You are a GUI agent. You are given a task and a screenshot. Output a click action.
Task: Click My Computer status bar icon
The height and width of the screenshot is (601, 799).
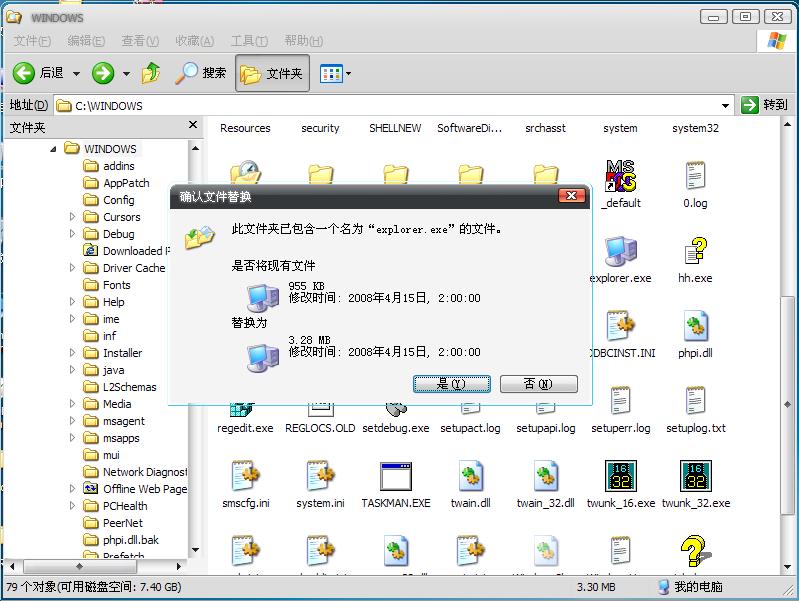(663, 587)
